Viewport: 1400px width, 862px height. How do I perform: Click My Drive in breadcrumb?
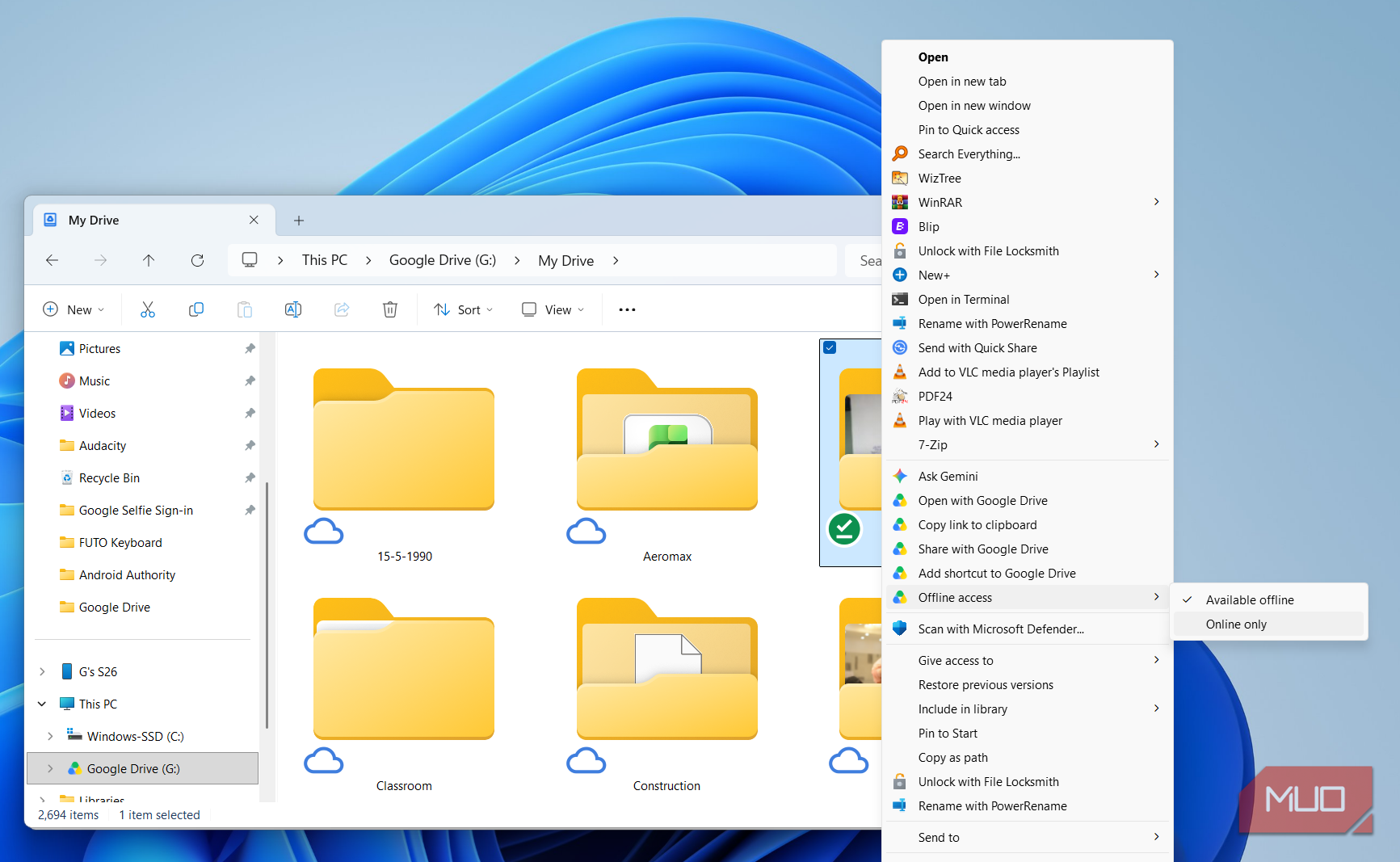click(x=566, y=260)
